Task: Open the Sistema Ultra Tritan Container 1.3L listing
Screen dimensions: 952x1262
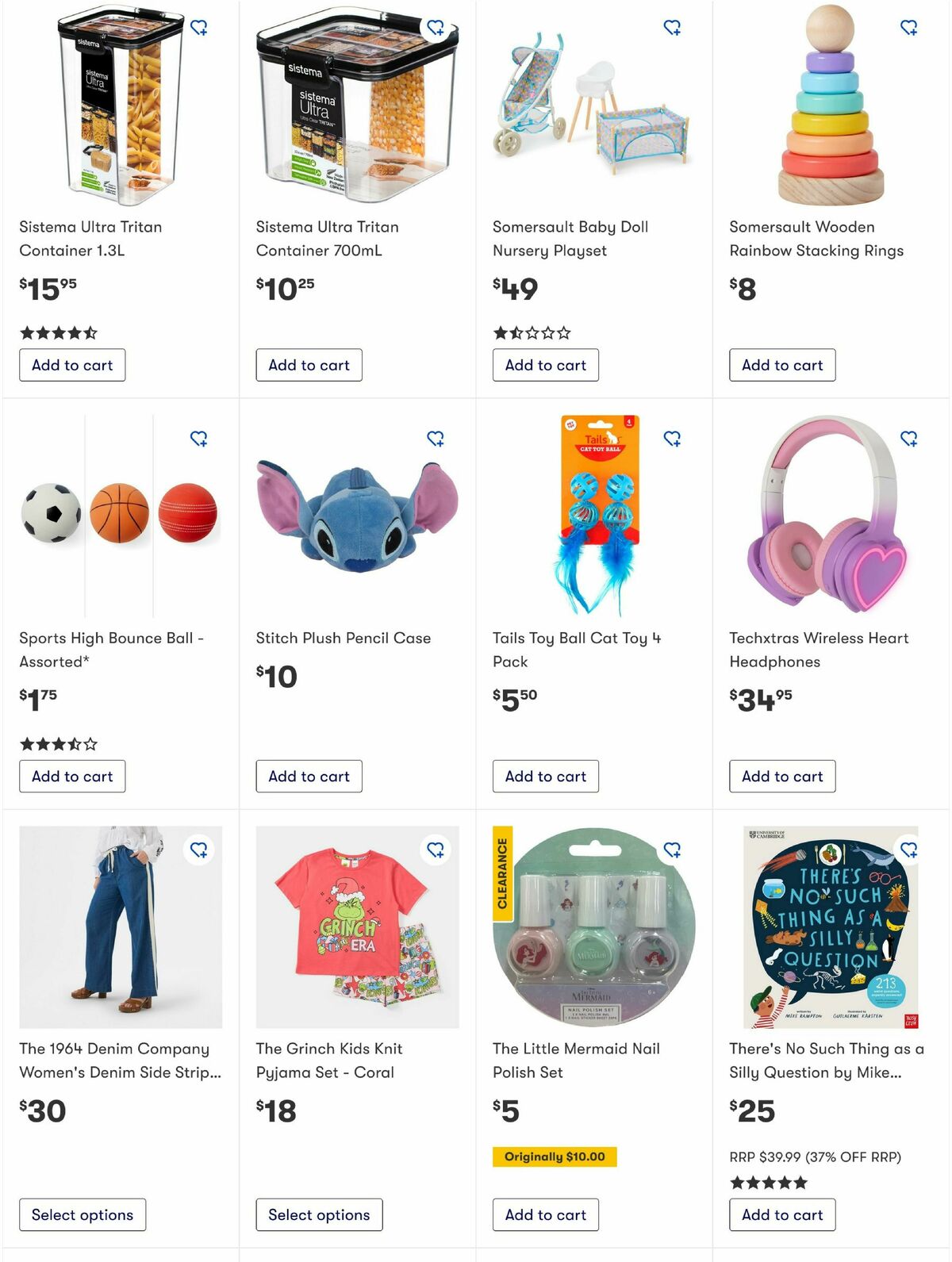Action: (90, 238)
